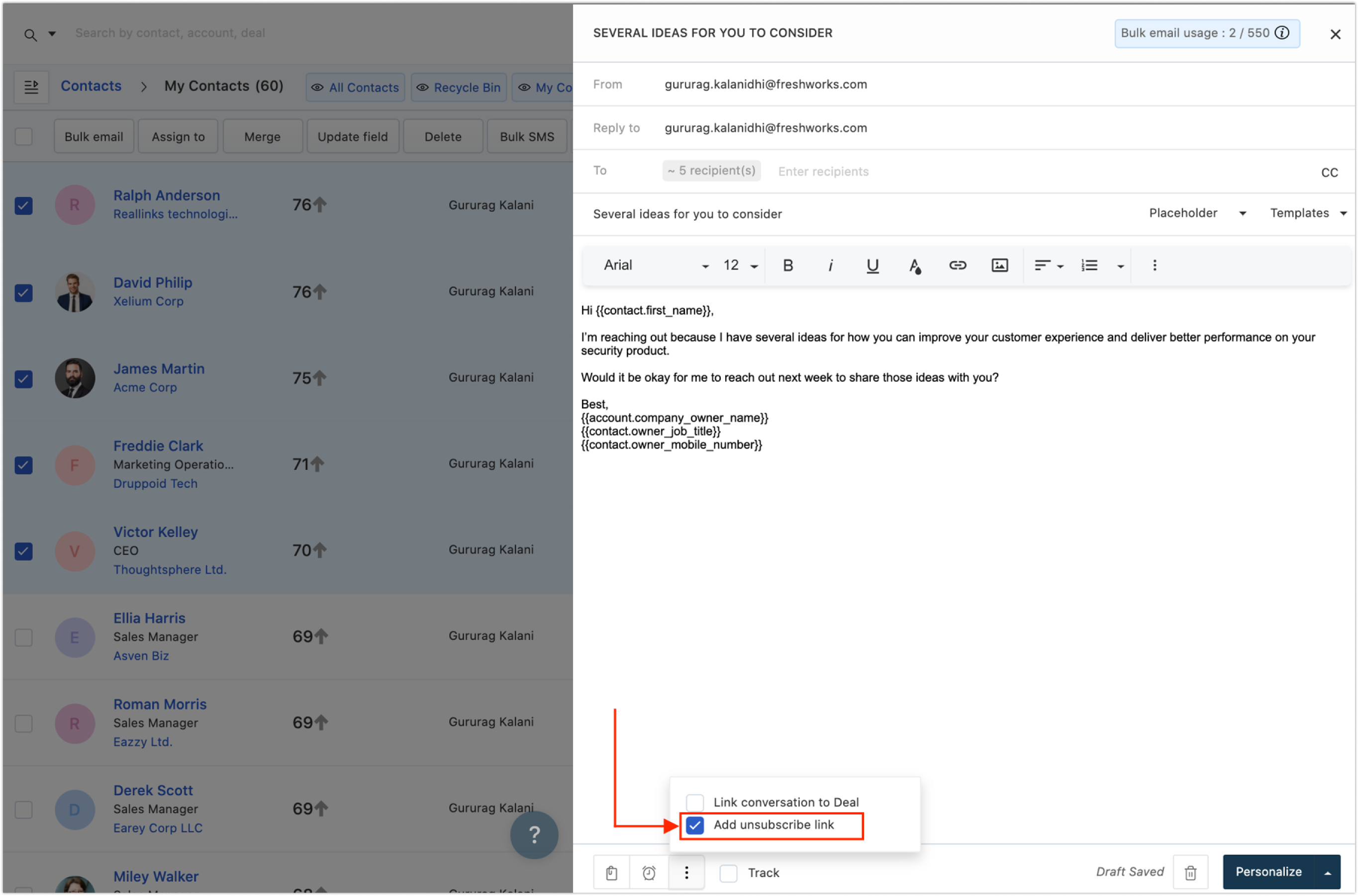
Task: Uncheck Add unsubscribe link option
Action: (695, 825)
